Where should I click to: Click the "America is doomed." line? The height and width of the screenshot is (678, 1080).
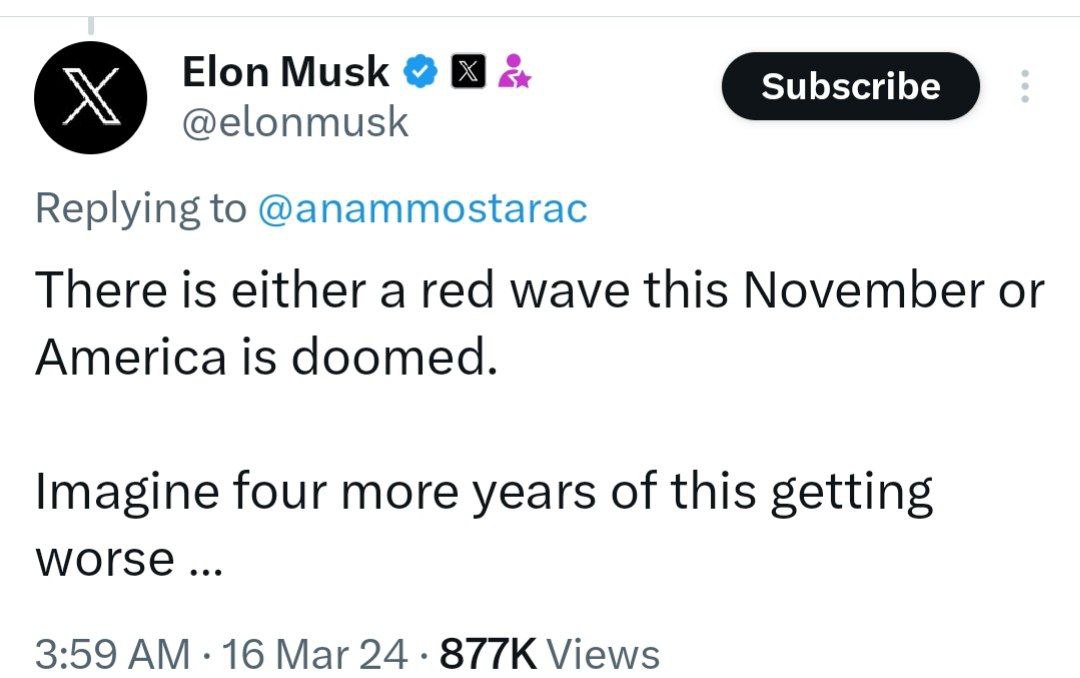pyautogui.click(x=266, y=356)
